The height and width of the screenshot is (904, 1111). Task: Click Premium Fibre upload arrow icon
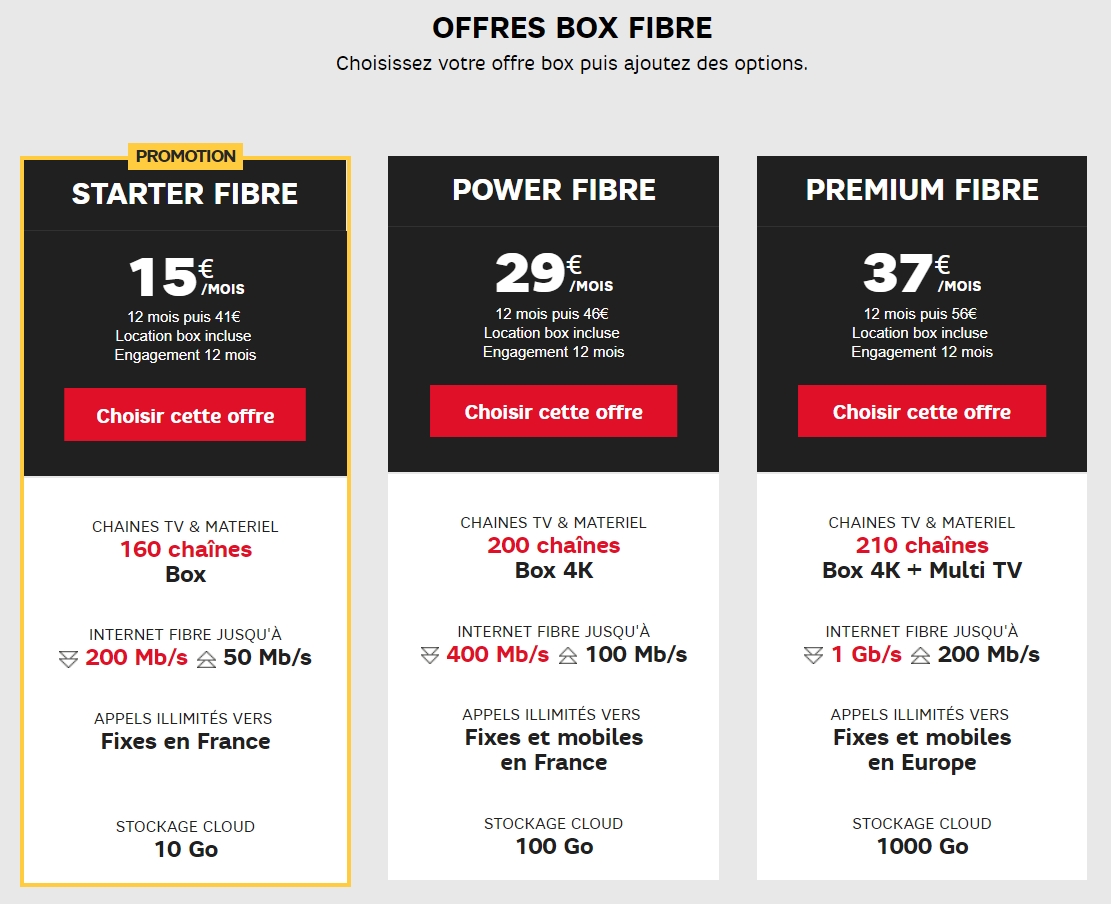920,655
